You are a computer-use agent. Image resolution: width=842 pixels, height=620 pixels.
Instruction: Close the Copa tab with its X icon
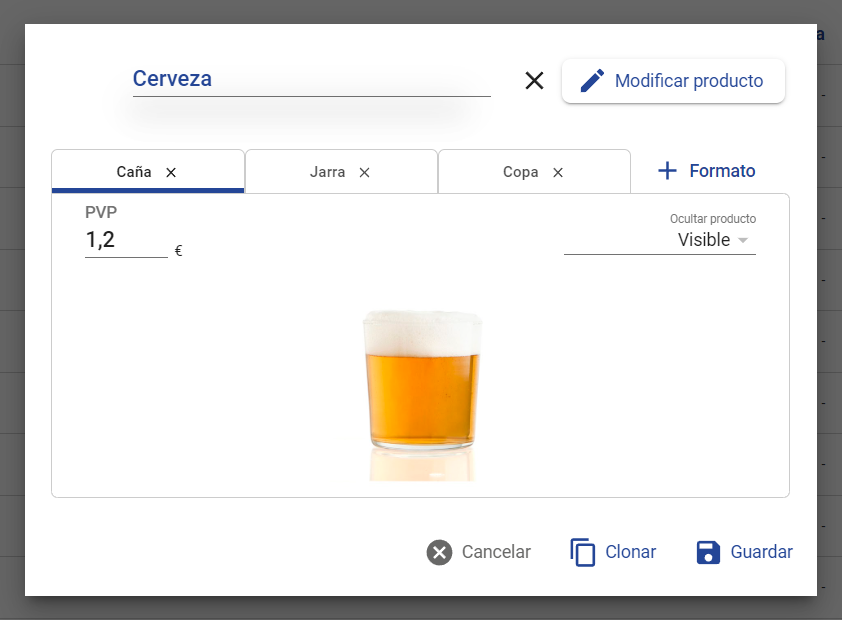(x=558, y=172)
